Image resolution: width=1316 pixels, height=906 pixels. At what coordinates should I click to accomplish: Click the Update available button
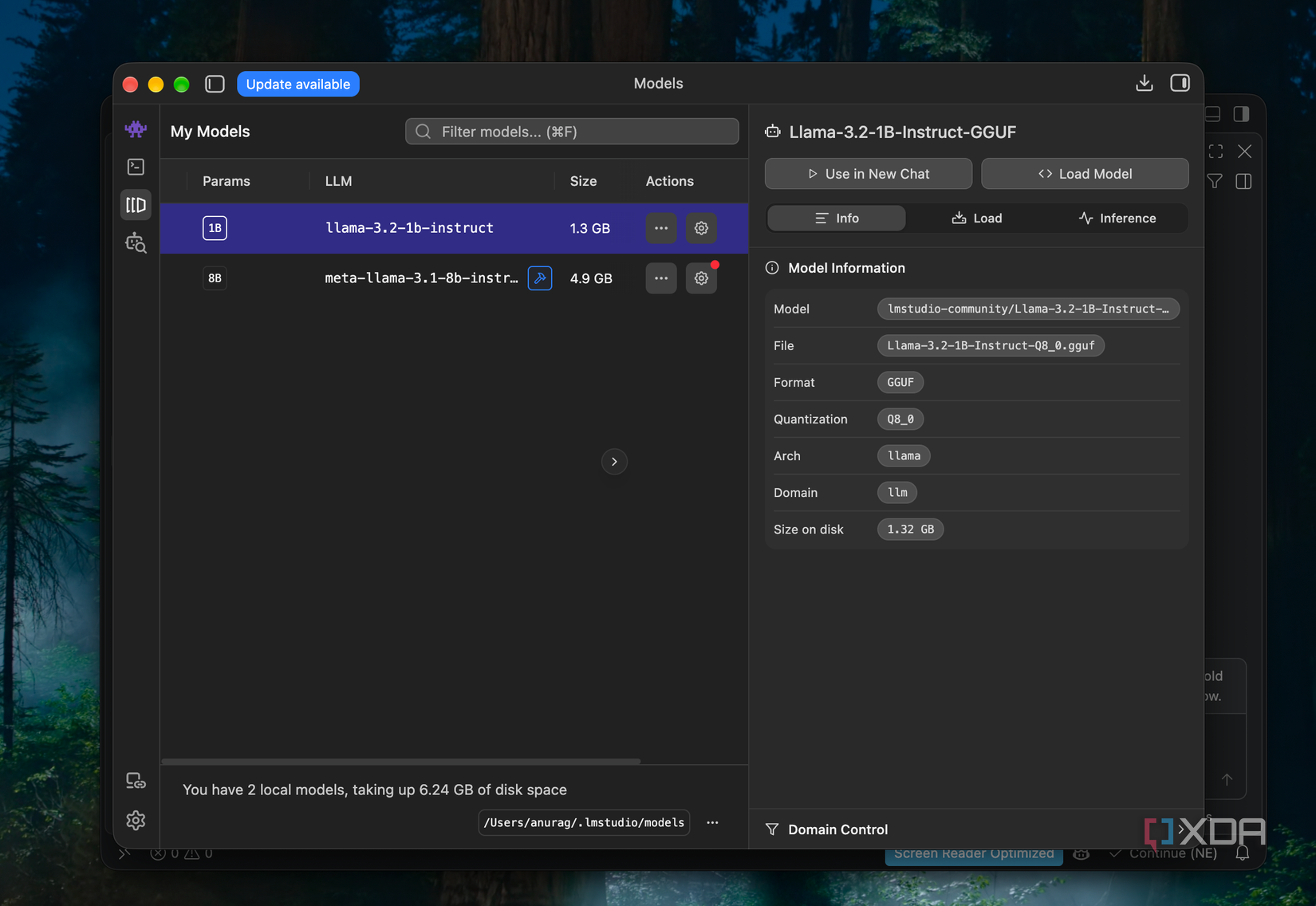coord(298,84)
